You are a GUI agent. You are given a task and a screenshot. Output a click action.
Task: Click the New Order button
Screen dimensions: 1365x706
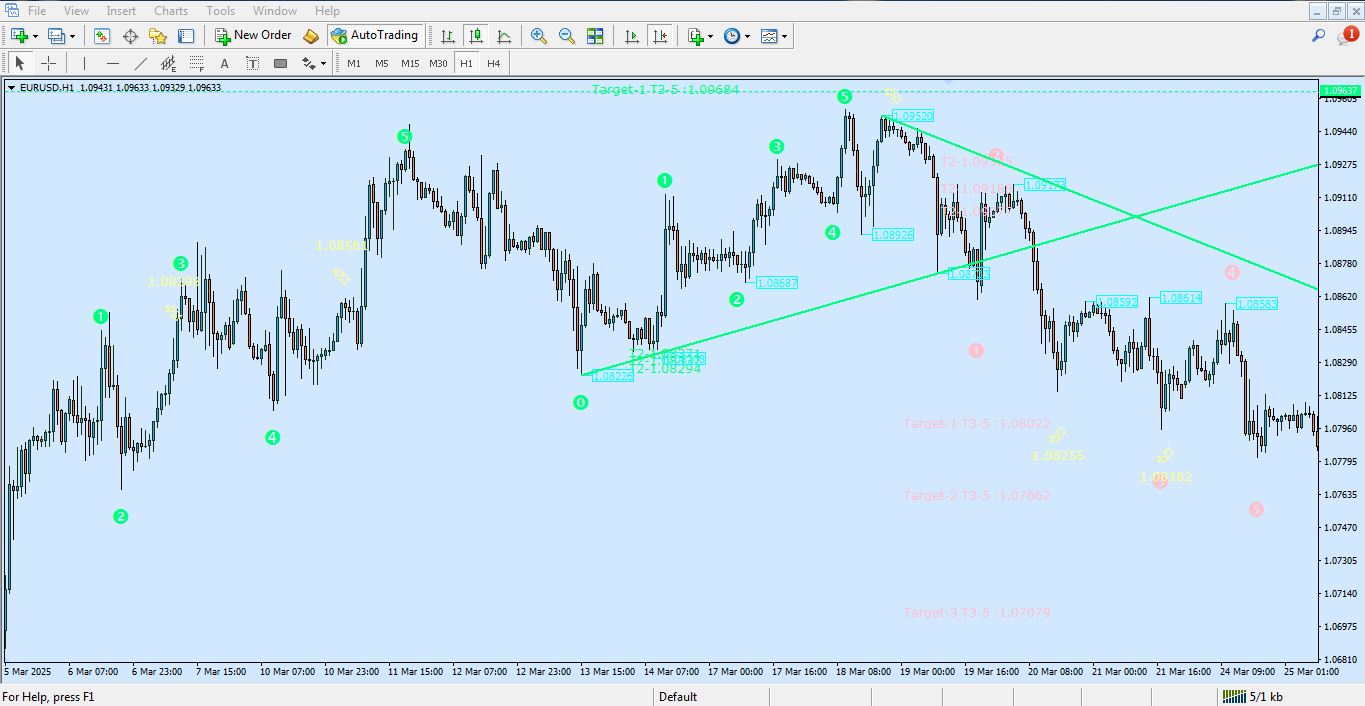(252, 35)
